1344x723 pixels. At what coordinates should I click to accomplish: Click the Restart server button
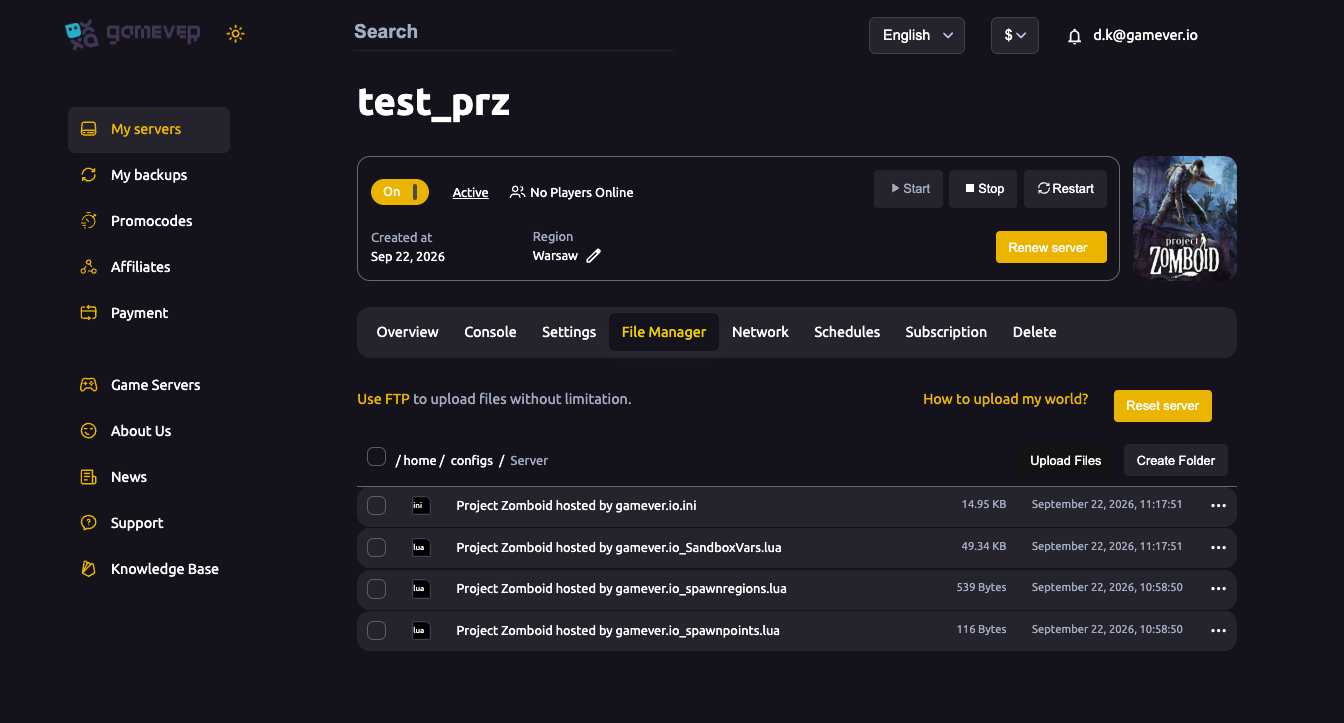(x=1065, y=189)
